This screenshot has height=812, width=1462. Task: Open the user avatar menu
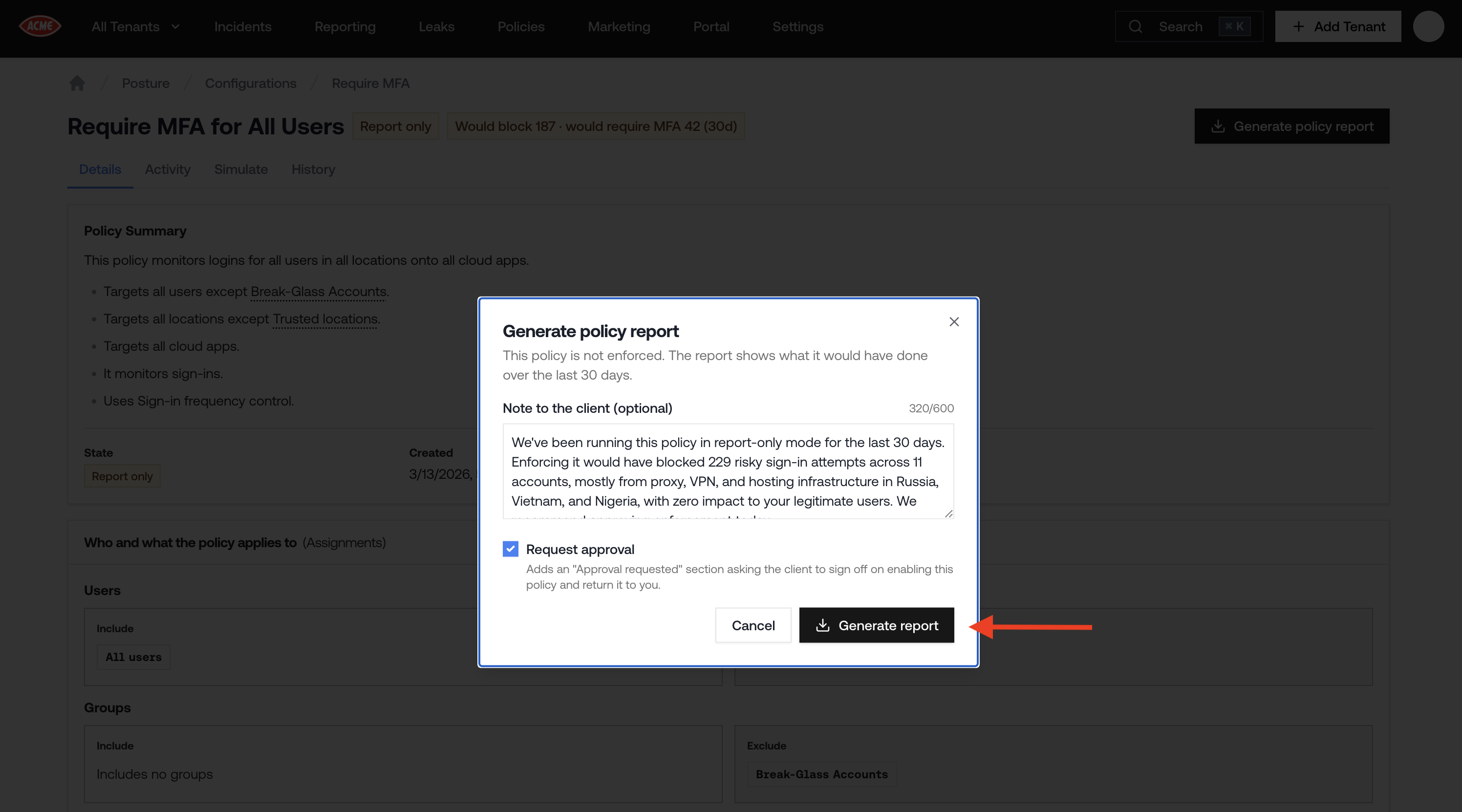pyautogui.click(x=1428, y=26)
